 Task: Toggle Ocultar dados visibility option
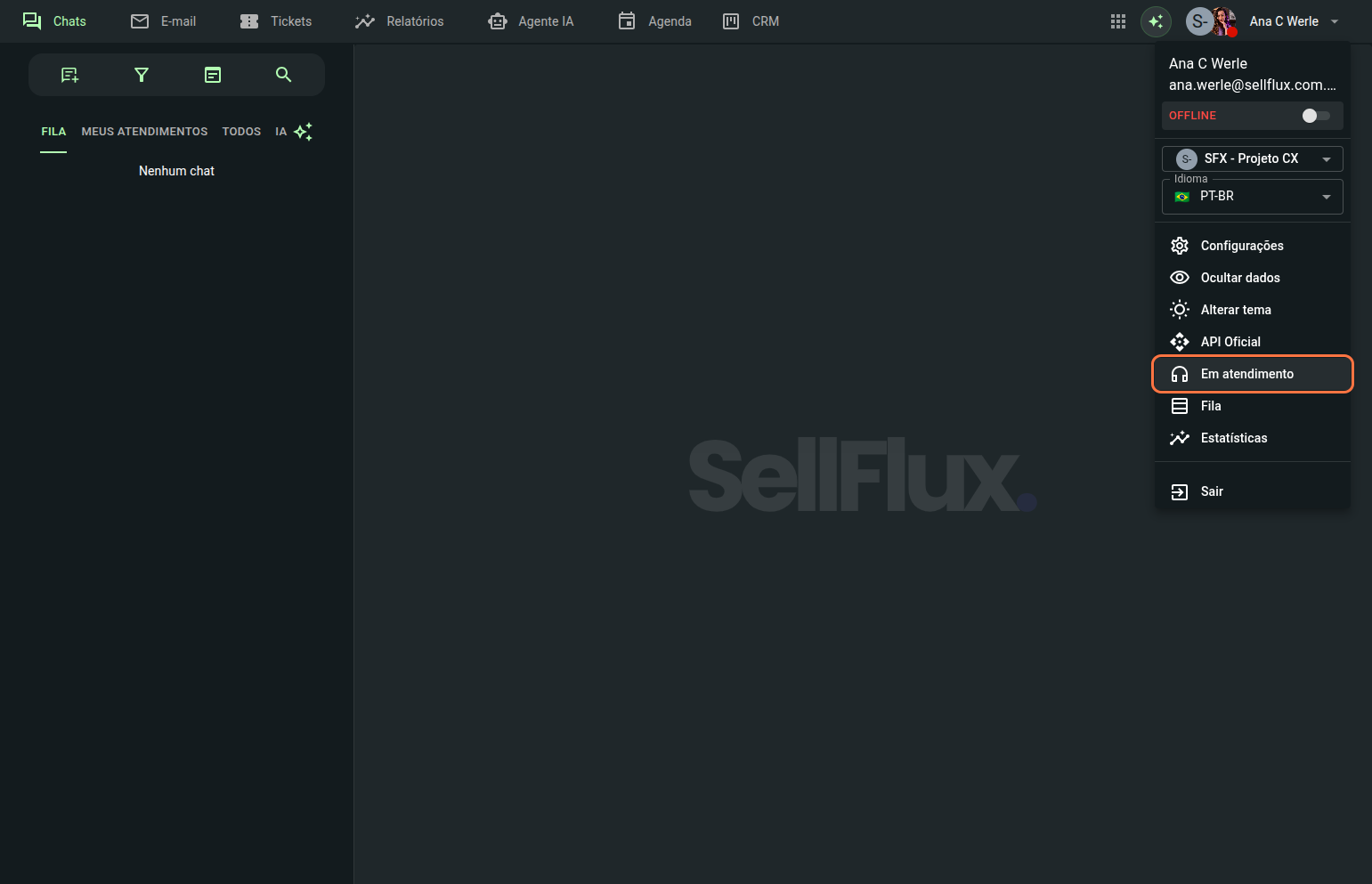point(1239,278)
